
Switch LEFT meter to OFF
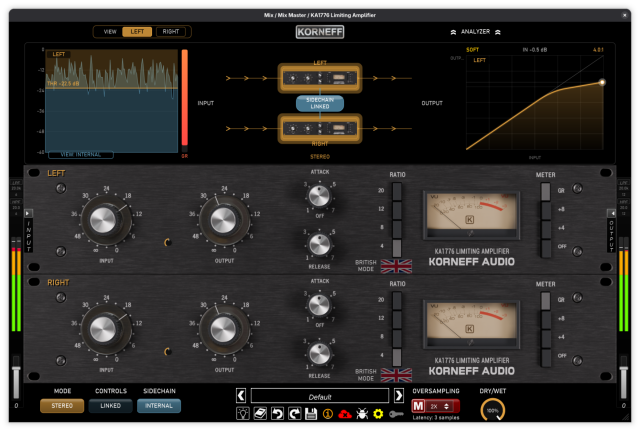545,247
